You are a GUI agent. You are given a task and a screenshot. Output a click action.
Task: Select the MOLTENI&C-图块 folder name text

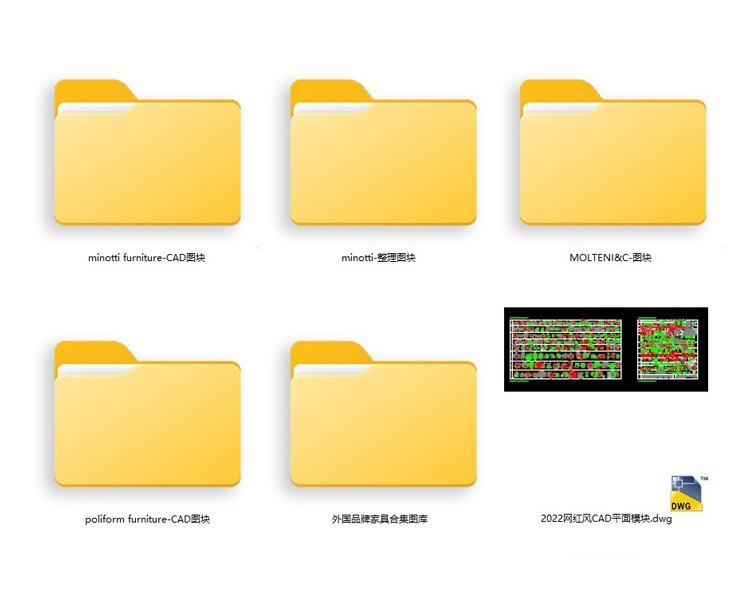pos(610,257)
